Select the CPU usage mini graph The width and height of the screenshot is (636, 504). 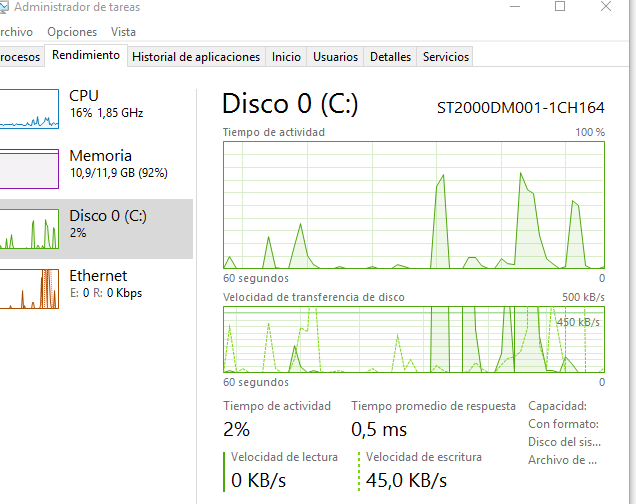(29, 109)
